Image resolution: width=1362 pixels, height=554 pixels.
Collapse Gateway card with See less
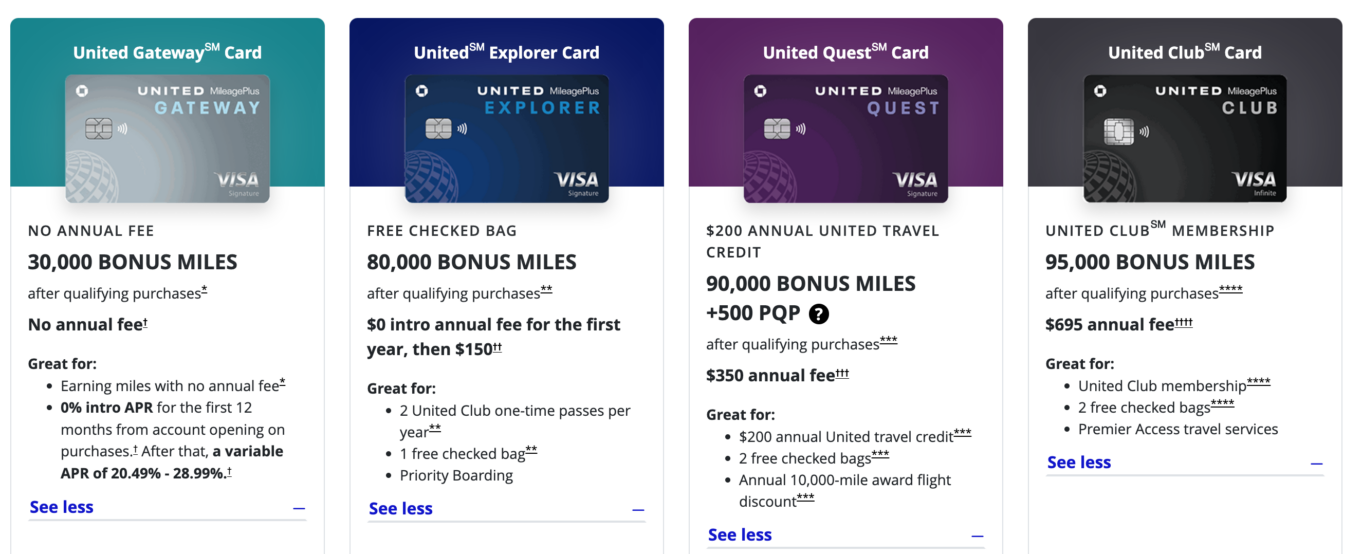pos(61,507)
